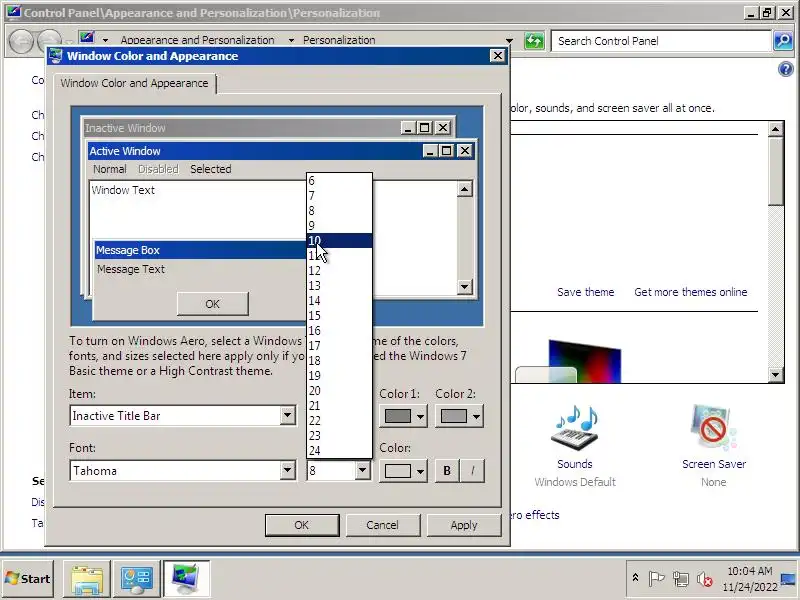Click Get more themes online link
This screenshot has height=600, width=800.
tap(691, 292)
